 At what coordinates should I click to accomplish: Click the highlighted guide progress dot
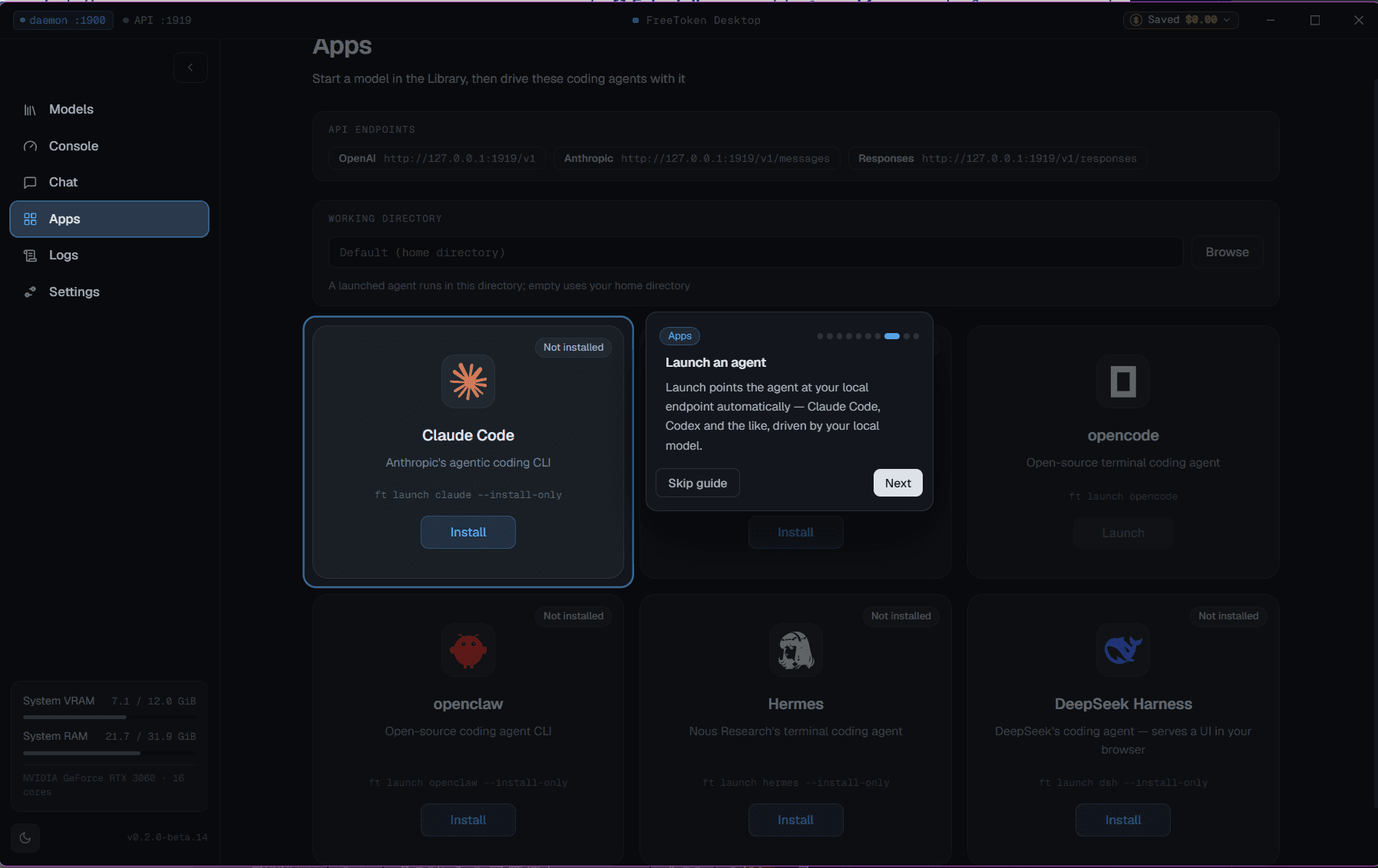coord(892,336)
